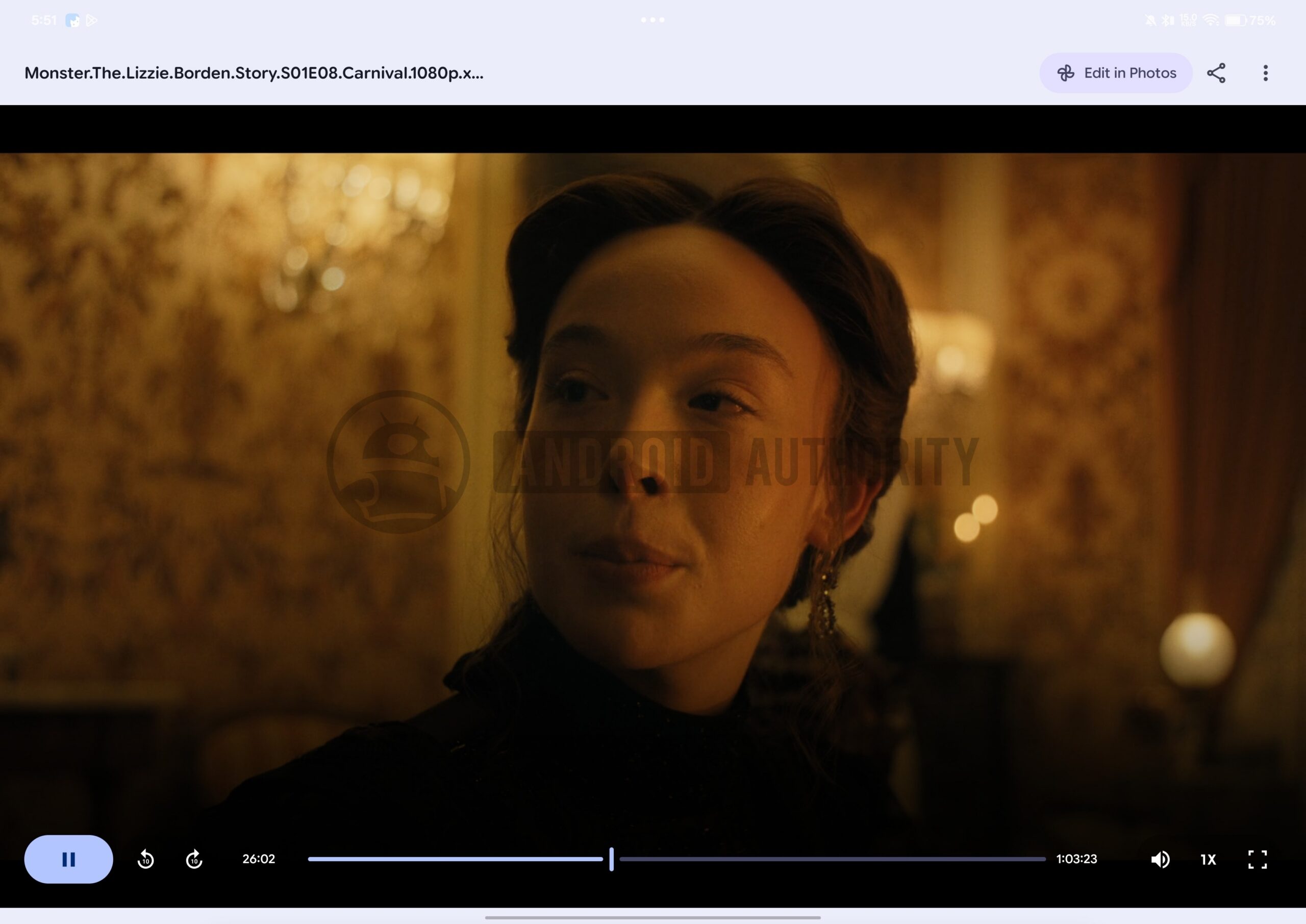The width and height of the screenshot is (1306, 924).
Task: Tap the Bluetooth status icon
Action: click(1168, 20)
